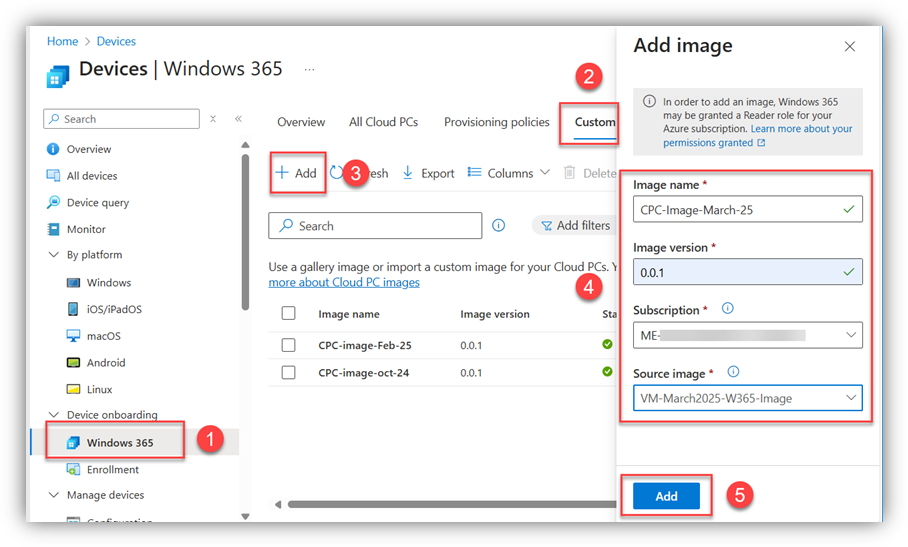Click the Android platform icon

tap(74, 362)
